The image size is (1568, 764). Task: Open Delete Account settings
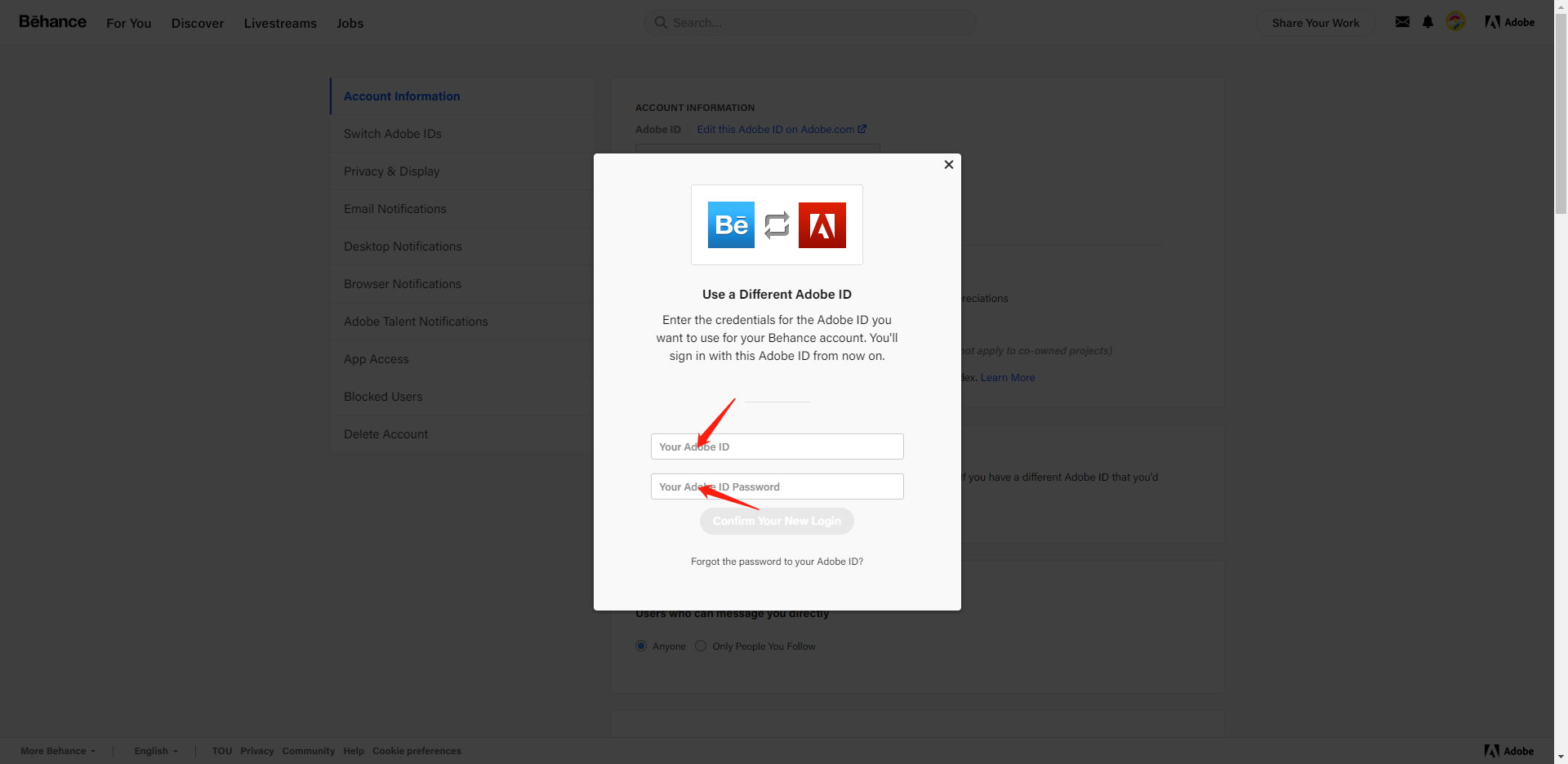(x=462, y=434)
